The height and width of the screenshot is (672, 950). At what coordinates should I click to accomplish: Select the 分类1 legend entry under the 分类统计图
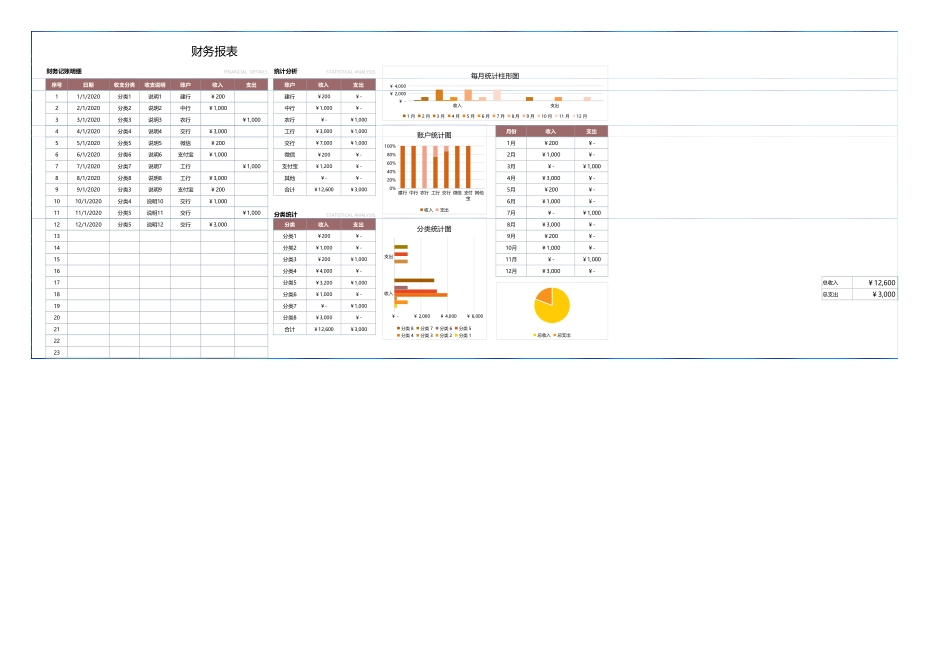tap(458, 334)
